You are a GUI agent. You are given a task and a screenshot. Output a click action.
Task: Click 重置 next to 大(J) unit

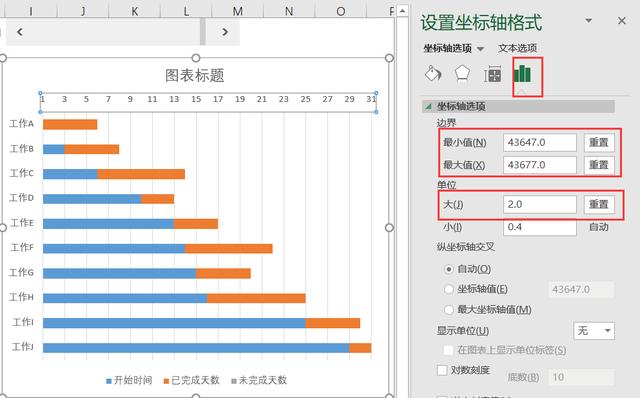pos(599,204)
